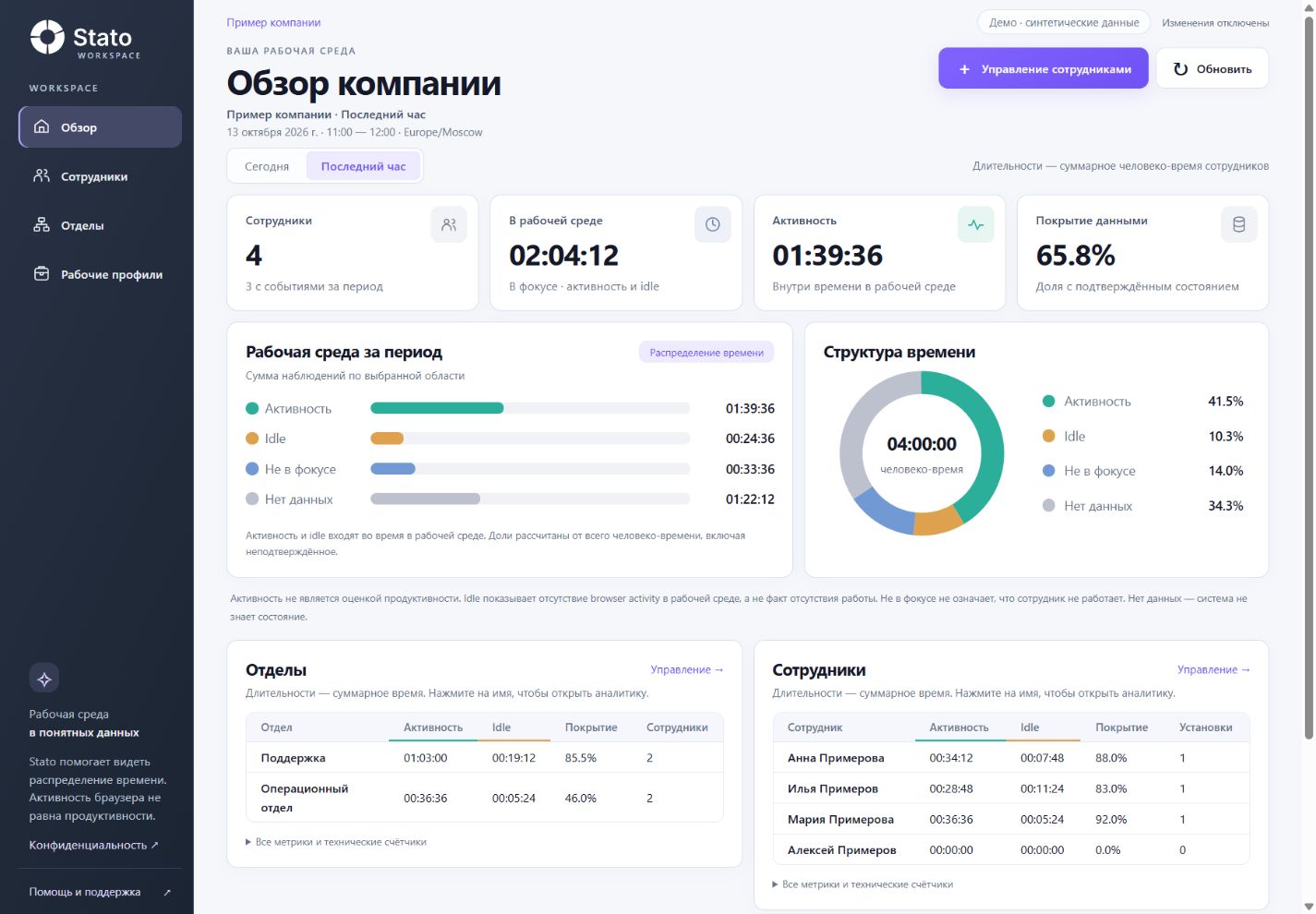This screenshot has height=914, width=1316.
Task: Go to Рабочие профили in sidebar
Action: point(100,274)
